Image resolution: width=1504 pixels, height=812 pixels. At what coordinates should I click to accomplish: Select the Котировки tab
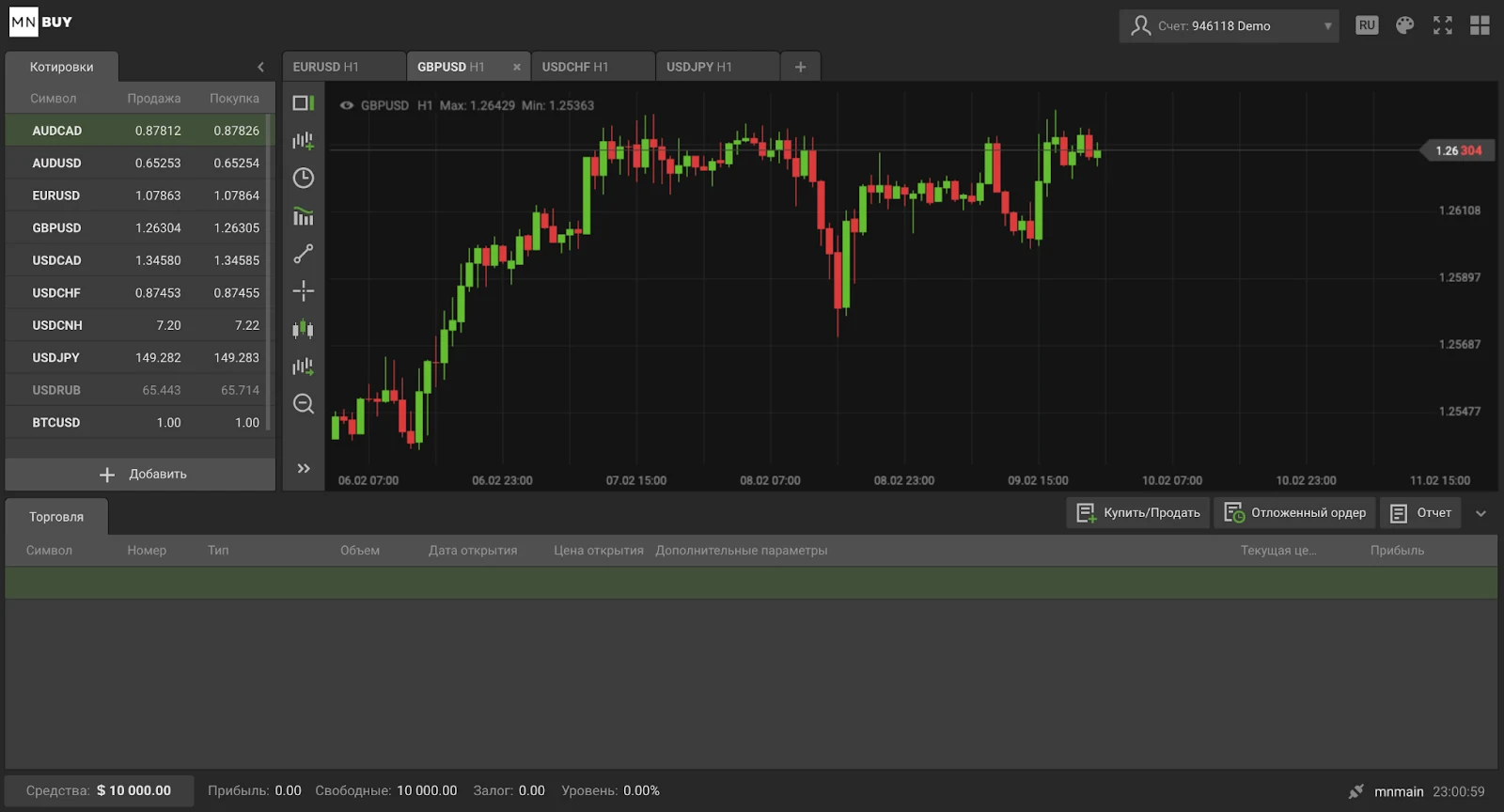(61, 67)
